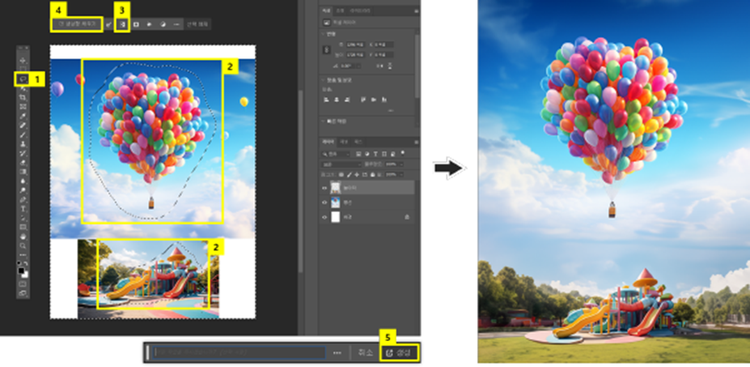This screenshot has width=750, height=367.
Task: Click the width field in Transform
Action: [355, 44]
